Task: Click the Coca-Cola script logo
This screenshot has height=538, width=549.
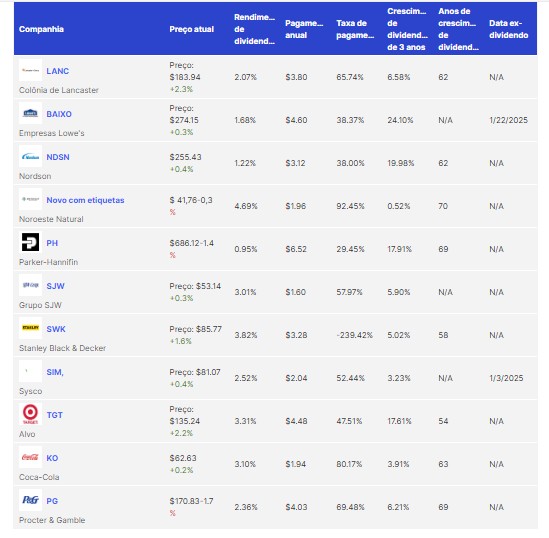Action: (30, 457)
